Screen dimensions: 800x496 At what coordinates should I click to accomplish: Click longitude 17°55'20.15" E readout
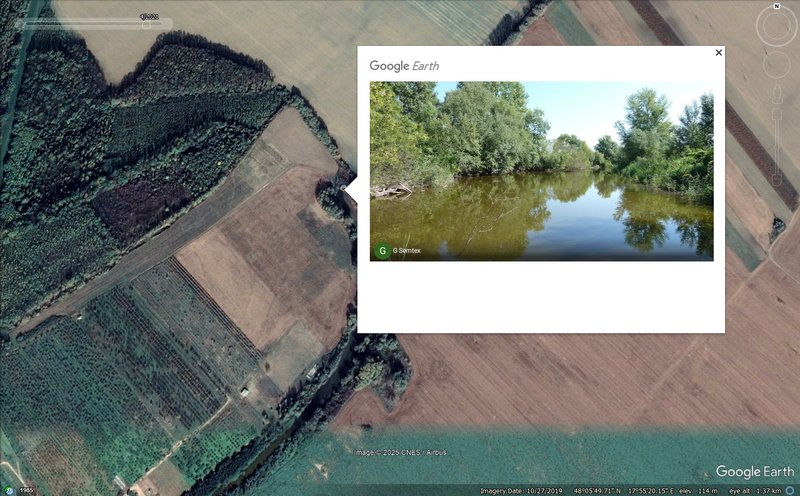[x=651, y=491]
